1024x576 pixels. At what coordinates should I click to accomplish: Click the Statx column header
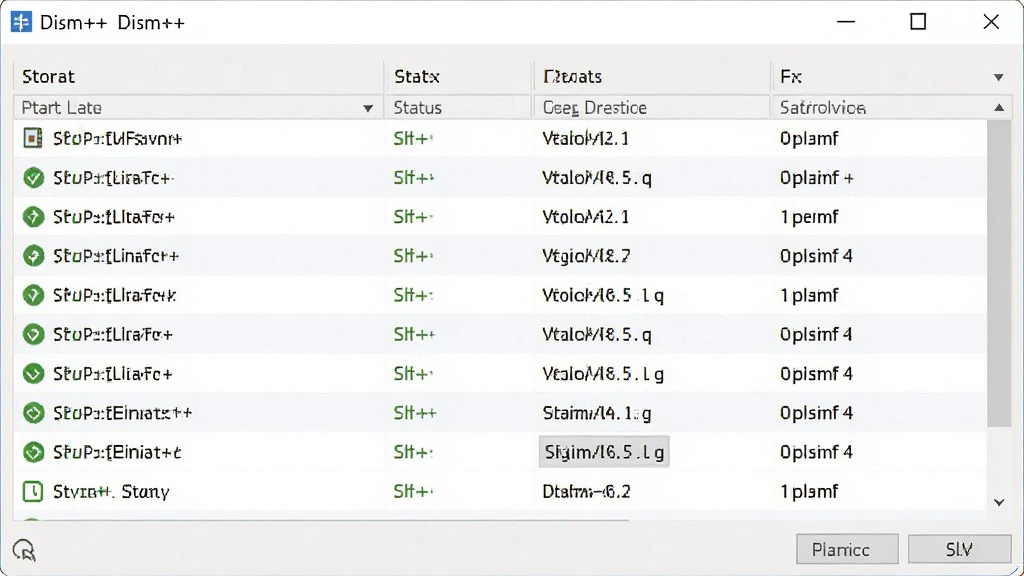tap(458, 76)
